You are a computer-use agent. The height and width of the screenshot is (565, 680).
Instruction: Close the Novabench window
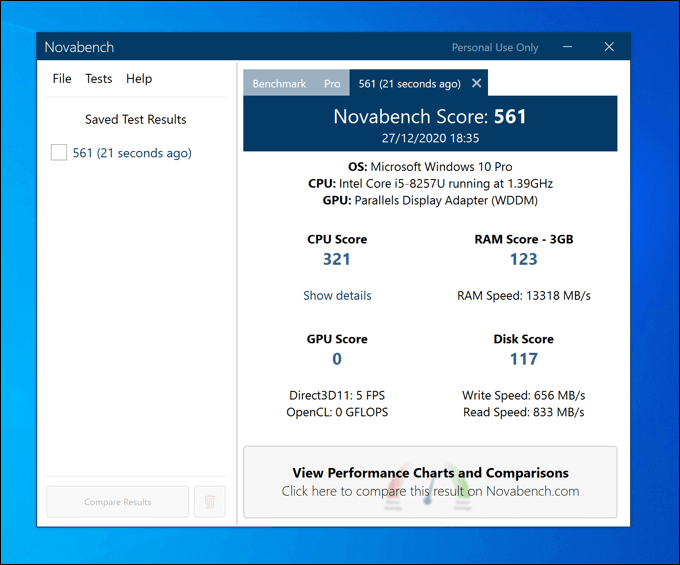(609, 47)
